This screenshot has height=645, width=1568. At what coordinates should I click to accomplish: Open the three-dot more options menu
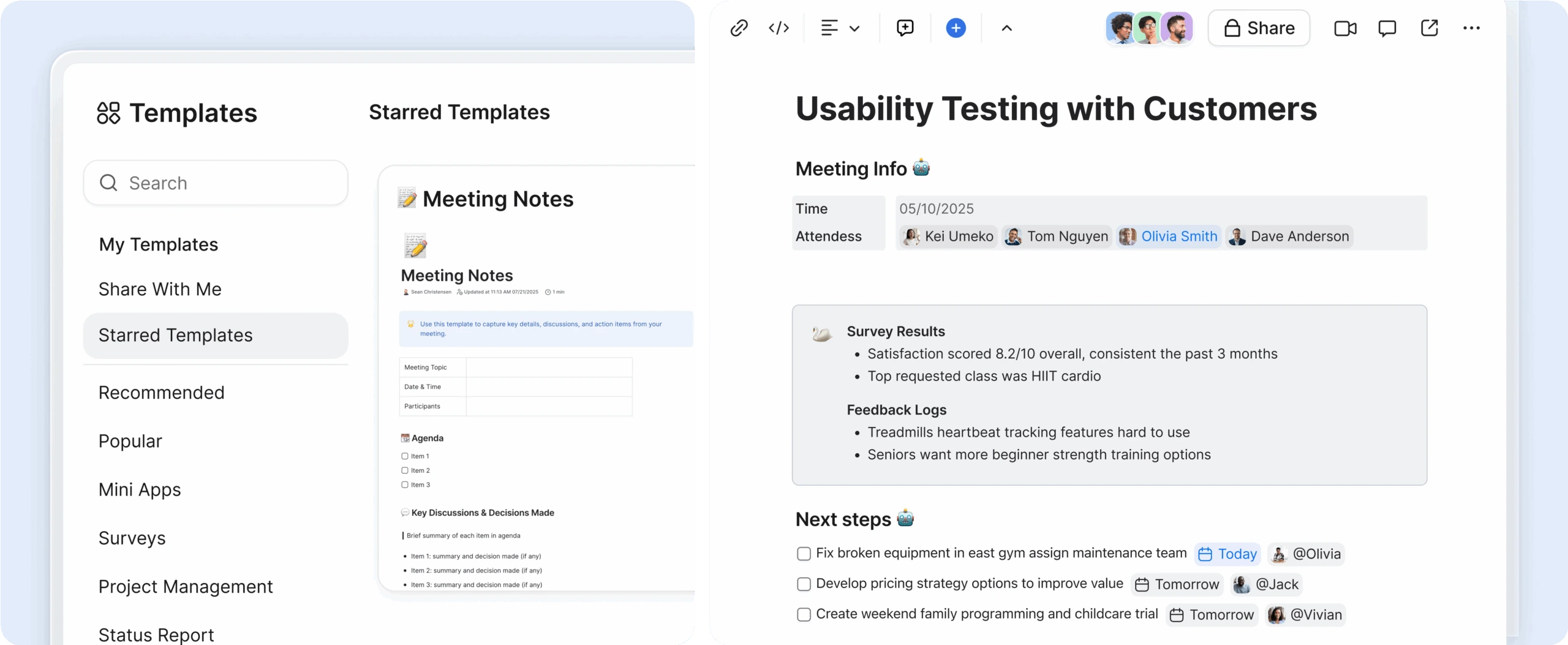tap(1471, 28)
